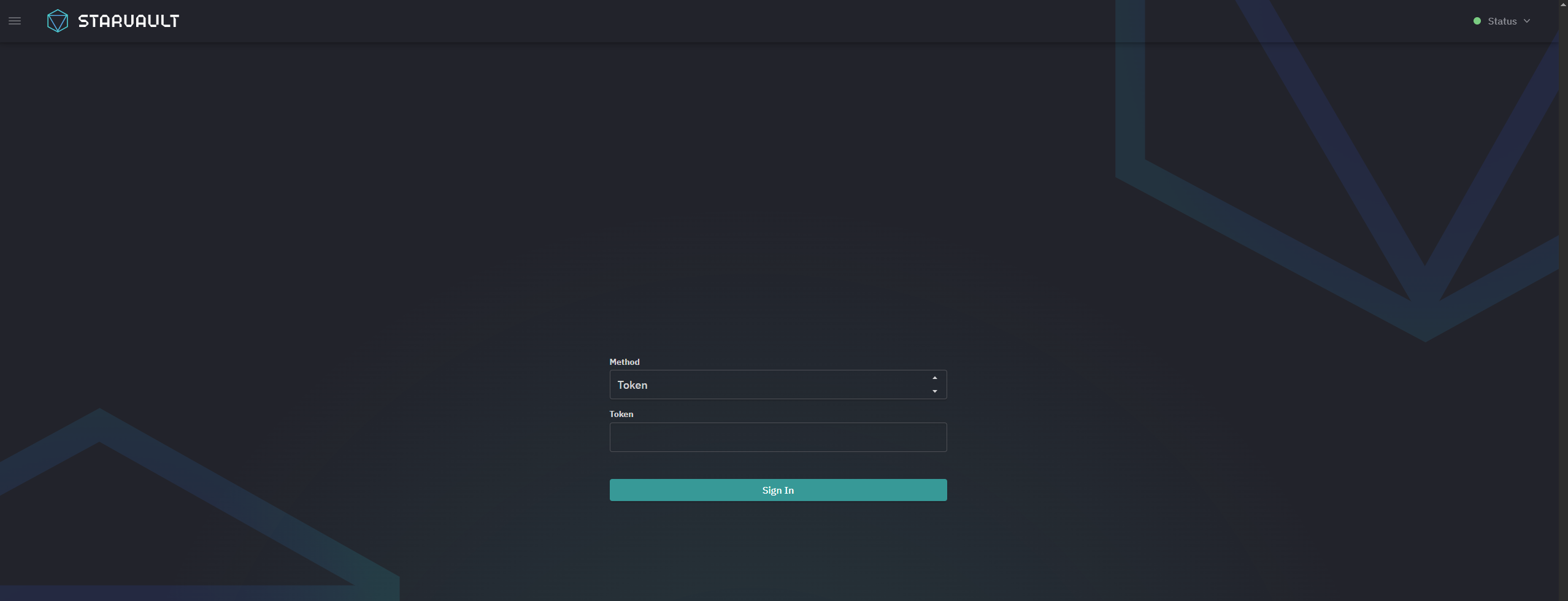The width and height of the screenshot is (1568, 601).
Task: Click the STARVAULT wordmark text
Action: (129, 21)
